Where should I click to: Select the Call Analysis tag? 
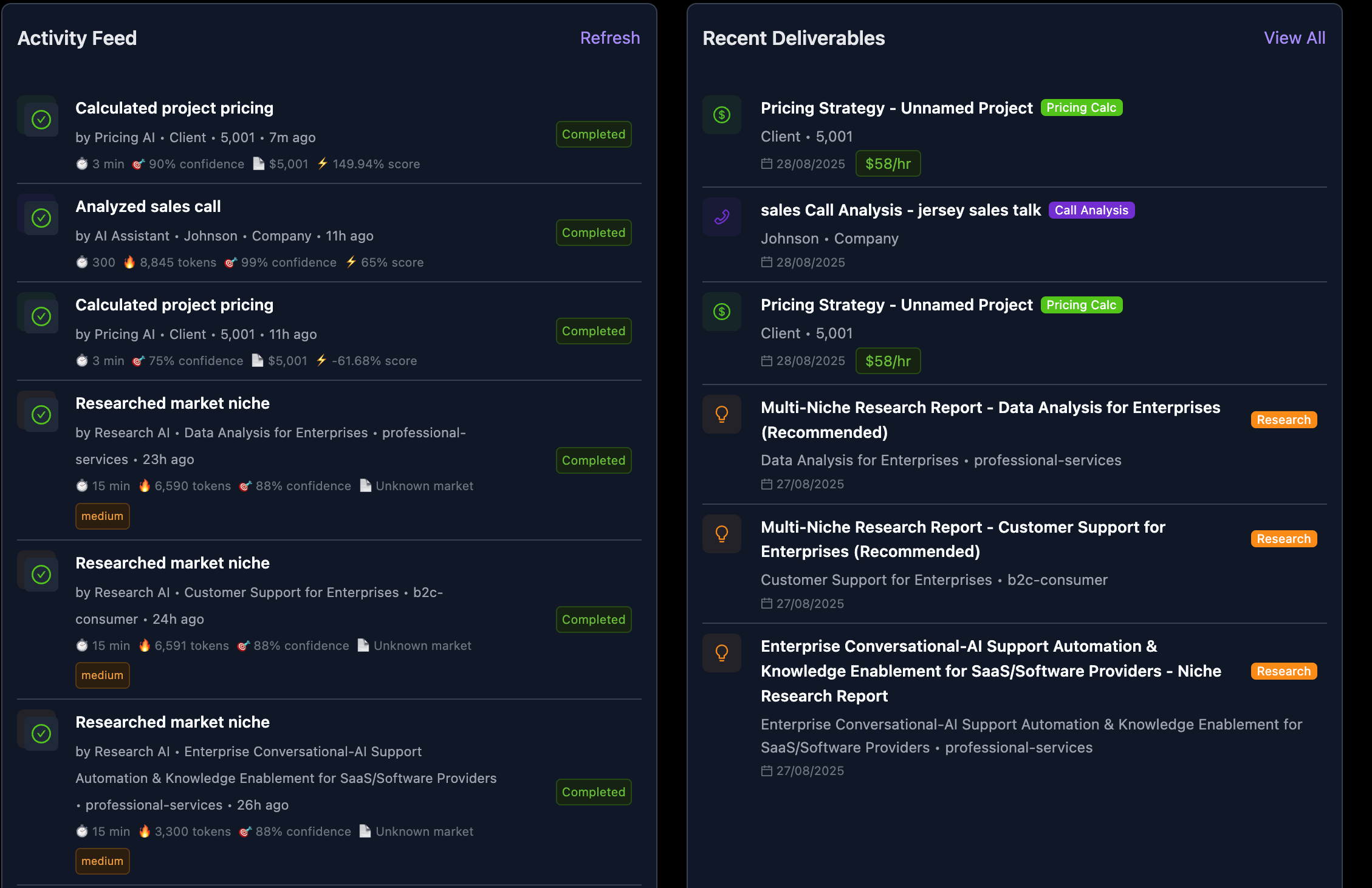point(1091,210)
